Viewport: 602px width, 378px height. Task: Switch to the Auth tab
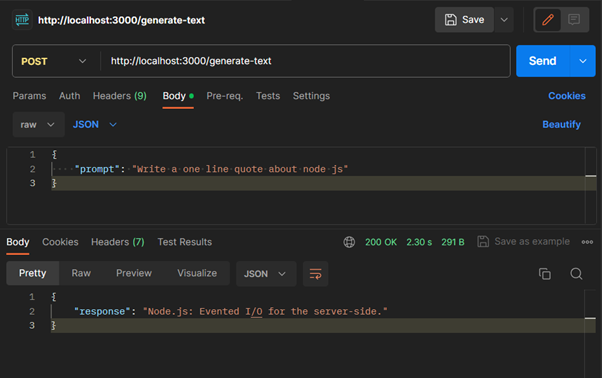point(69,96)
